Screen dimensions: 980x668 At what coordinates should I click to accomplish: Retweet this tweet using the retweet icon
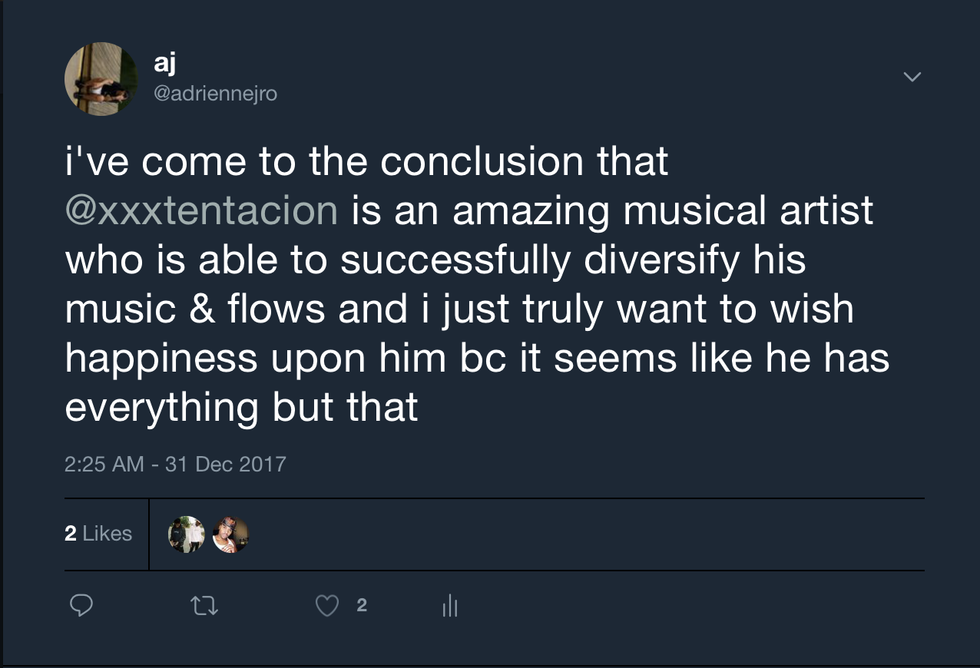[x=204, y=605]
